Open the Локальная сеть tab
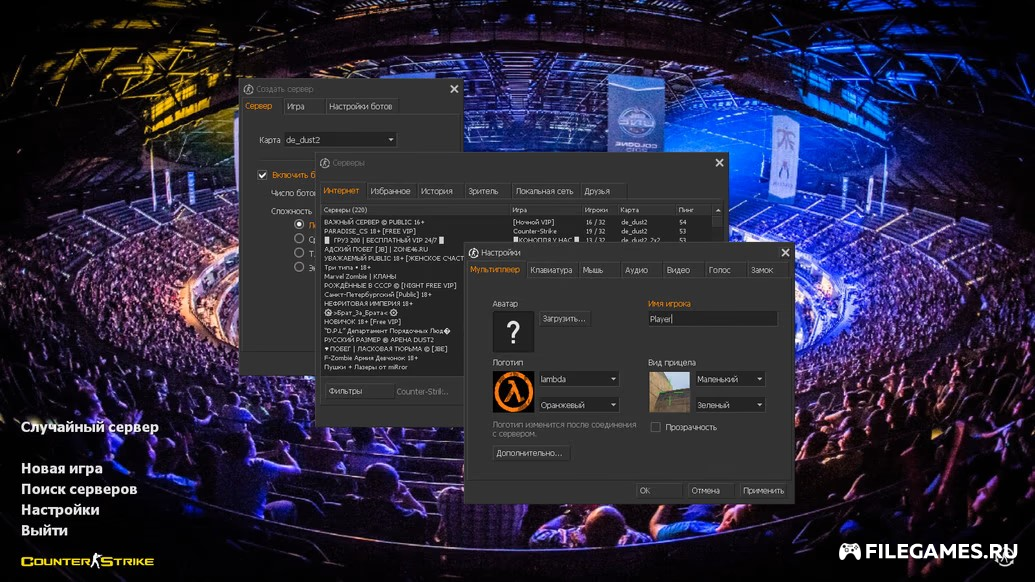This screenshot has width=1035, height=582. click(x=545, y=191)
